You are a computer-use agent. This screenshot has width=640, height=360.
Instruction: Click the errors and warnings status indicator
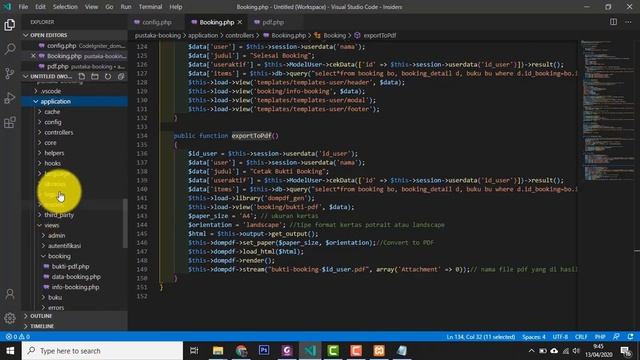pos(18,337)
